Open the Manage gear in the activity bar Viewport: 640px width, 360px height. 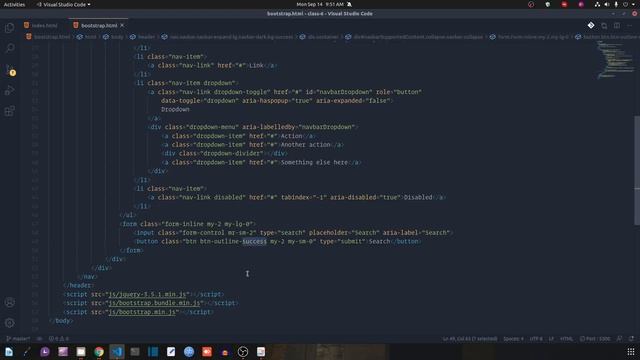(10, 323)
